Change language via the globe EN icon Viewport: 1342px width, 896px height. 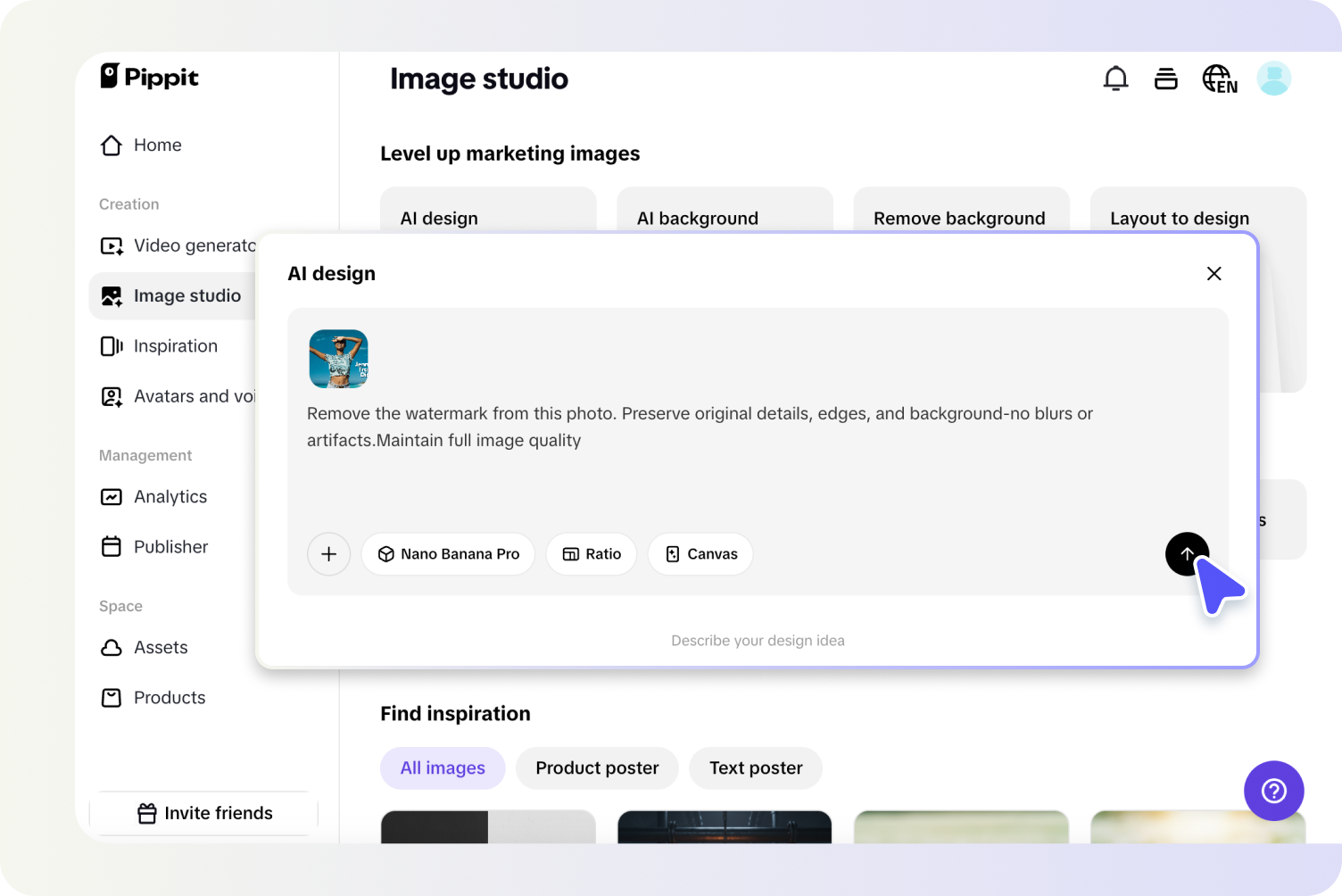1219,79
